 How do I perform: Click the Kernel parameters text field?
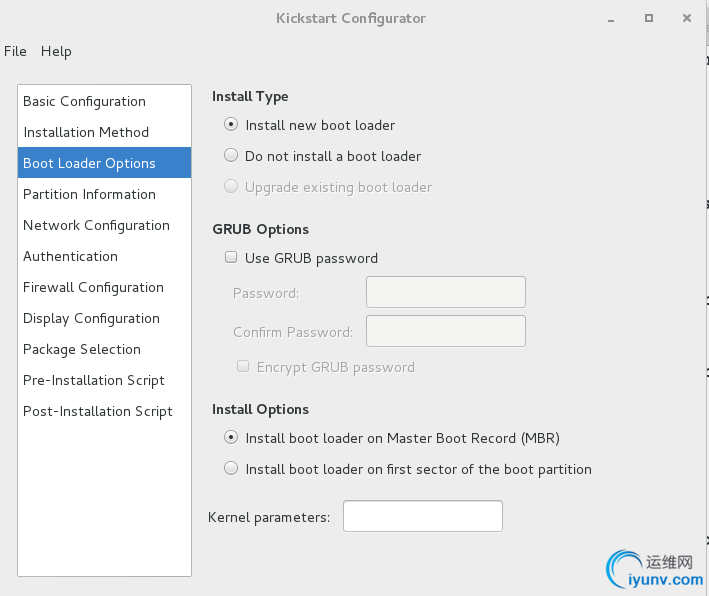click(422, 517)
